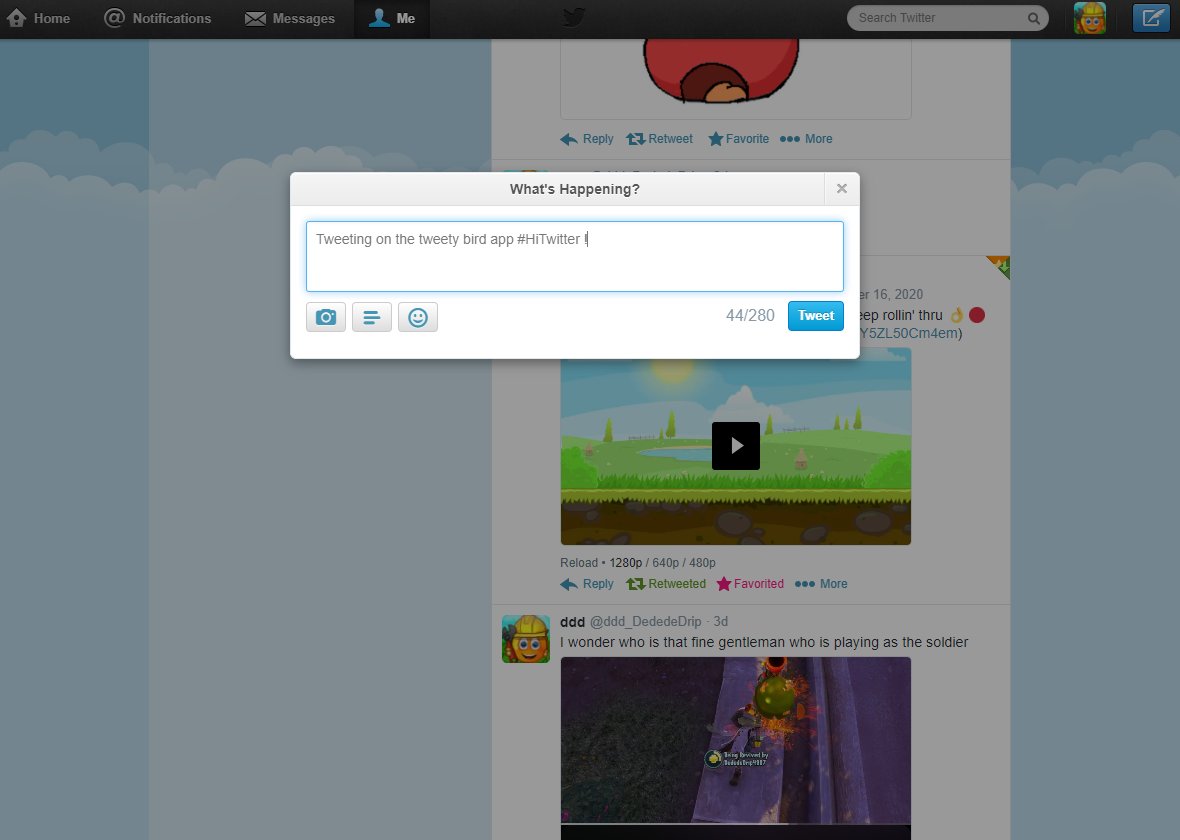The height and width of the screenshot is (840, 1180).
Task: Open Messages from the top bar
Action: 290,18
